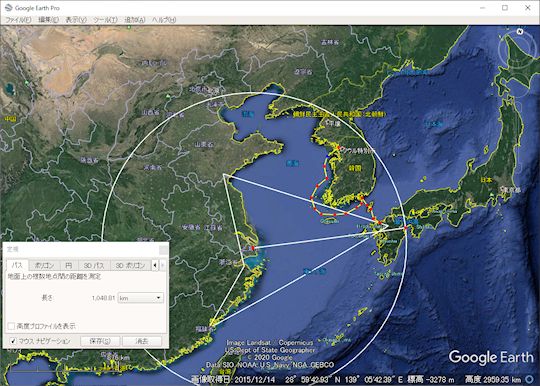Screen dimensions: 540x386
Task: Switch to the 3D ポリゴン tab
Action: [131, 265]
